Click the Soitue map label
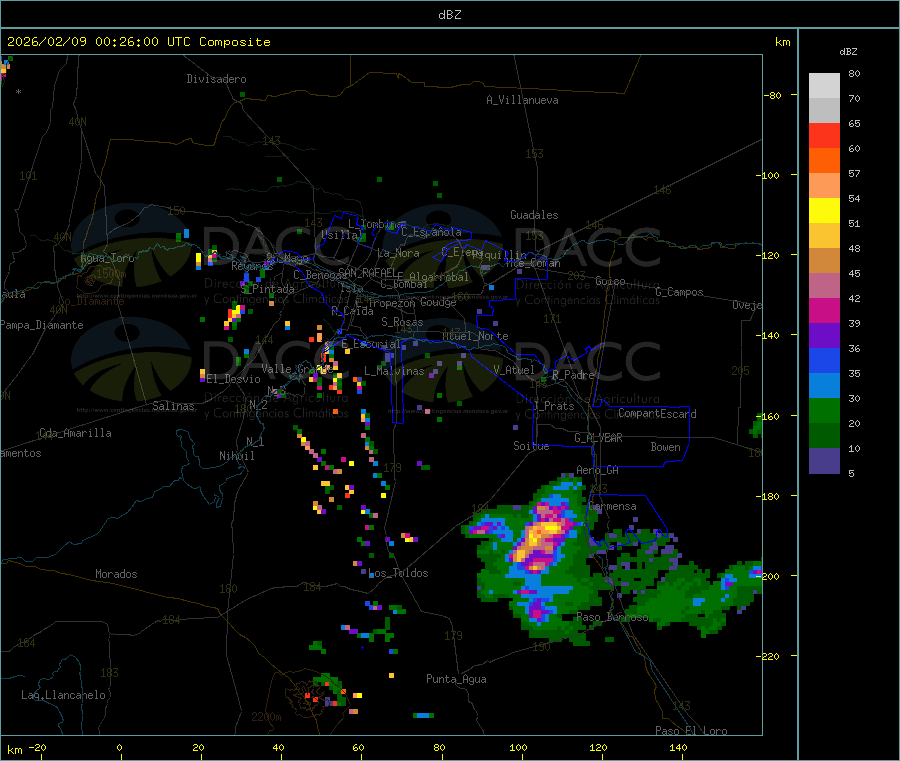900x761 pixels. click(x=531, y=446)
